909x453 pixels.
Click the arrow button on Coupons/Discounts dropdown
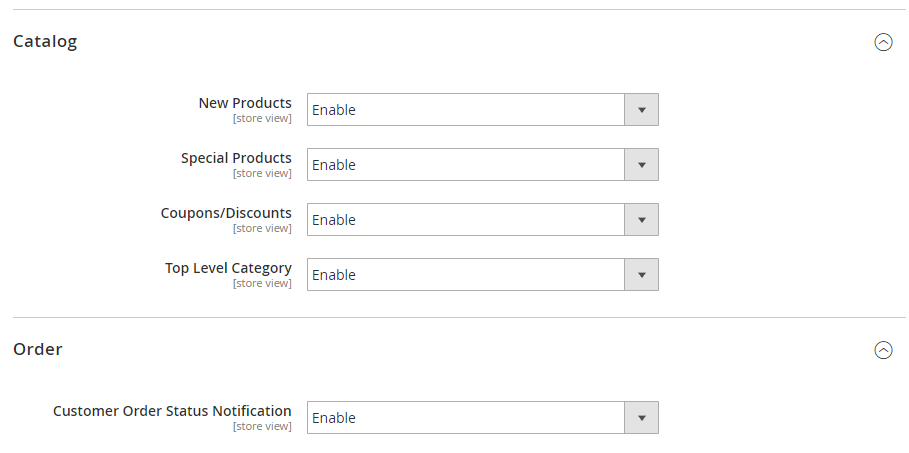pyautogui.click(x=641, y=220)
